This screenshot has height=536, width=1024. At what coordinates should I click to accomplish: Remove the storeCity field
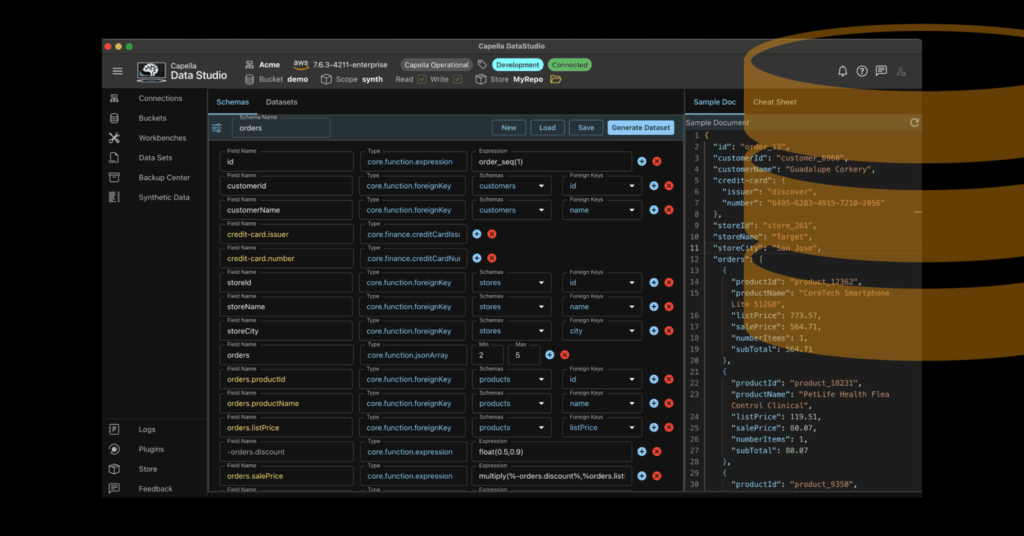pyautogui.click(x=669, y=330)
